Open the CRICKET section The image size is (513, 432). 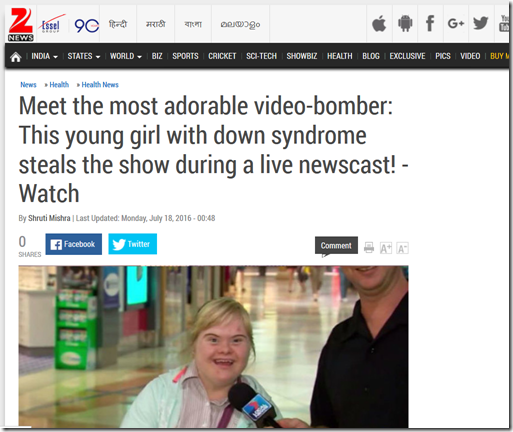pyautogui.click(x=222, y=56)
